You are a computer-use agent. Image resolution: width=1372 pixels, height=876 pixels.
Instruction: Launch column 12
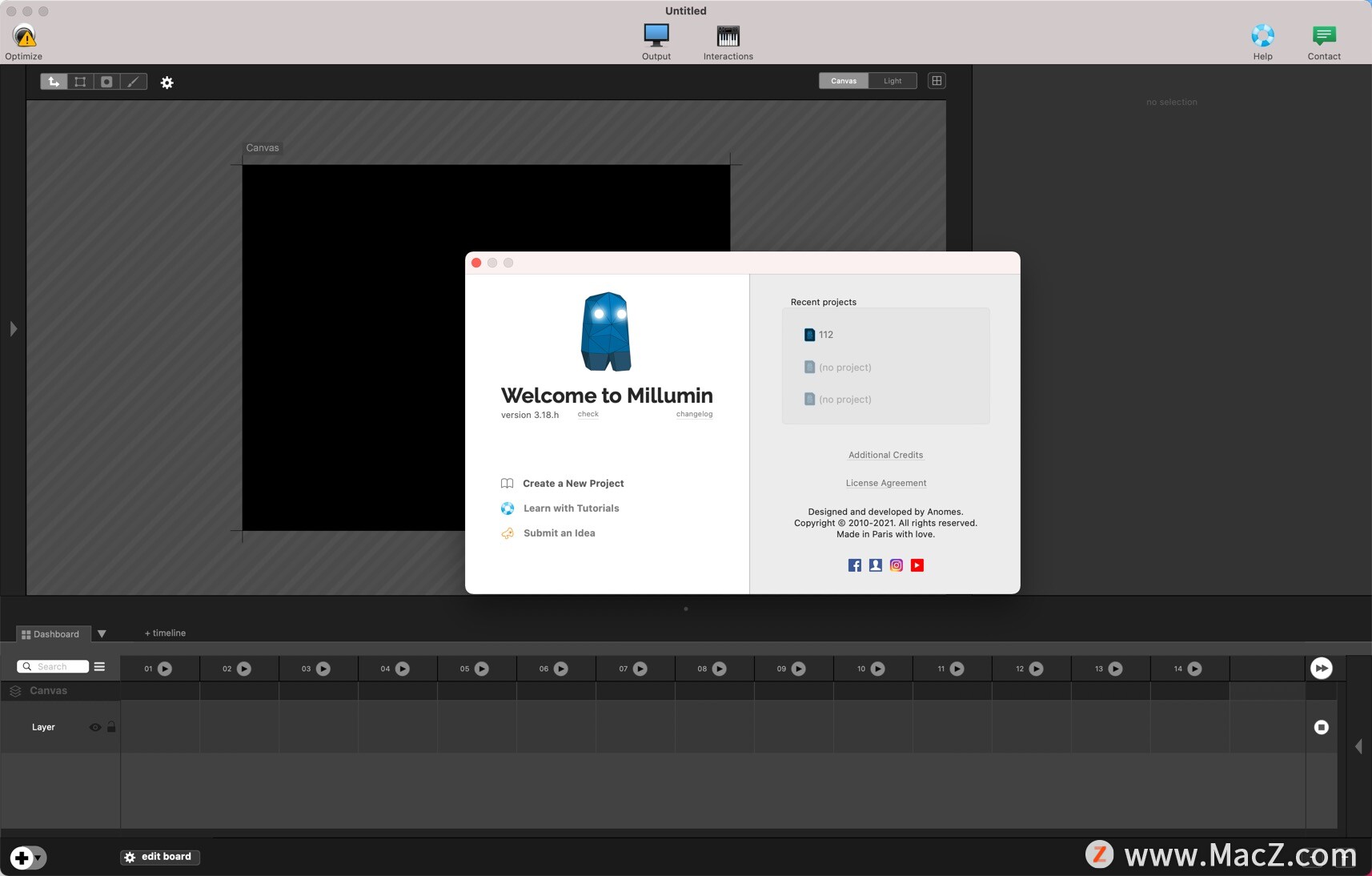[1037, 669]
